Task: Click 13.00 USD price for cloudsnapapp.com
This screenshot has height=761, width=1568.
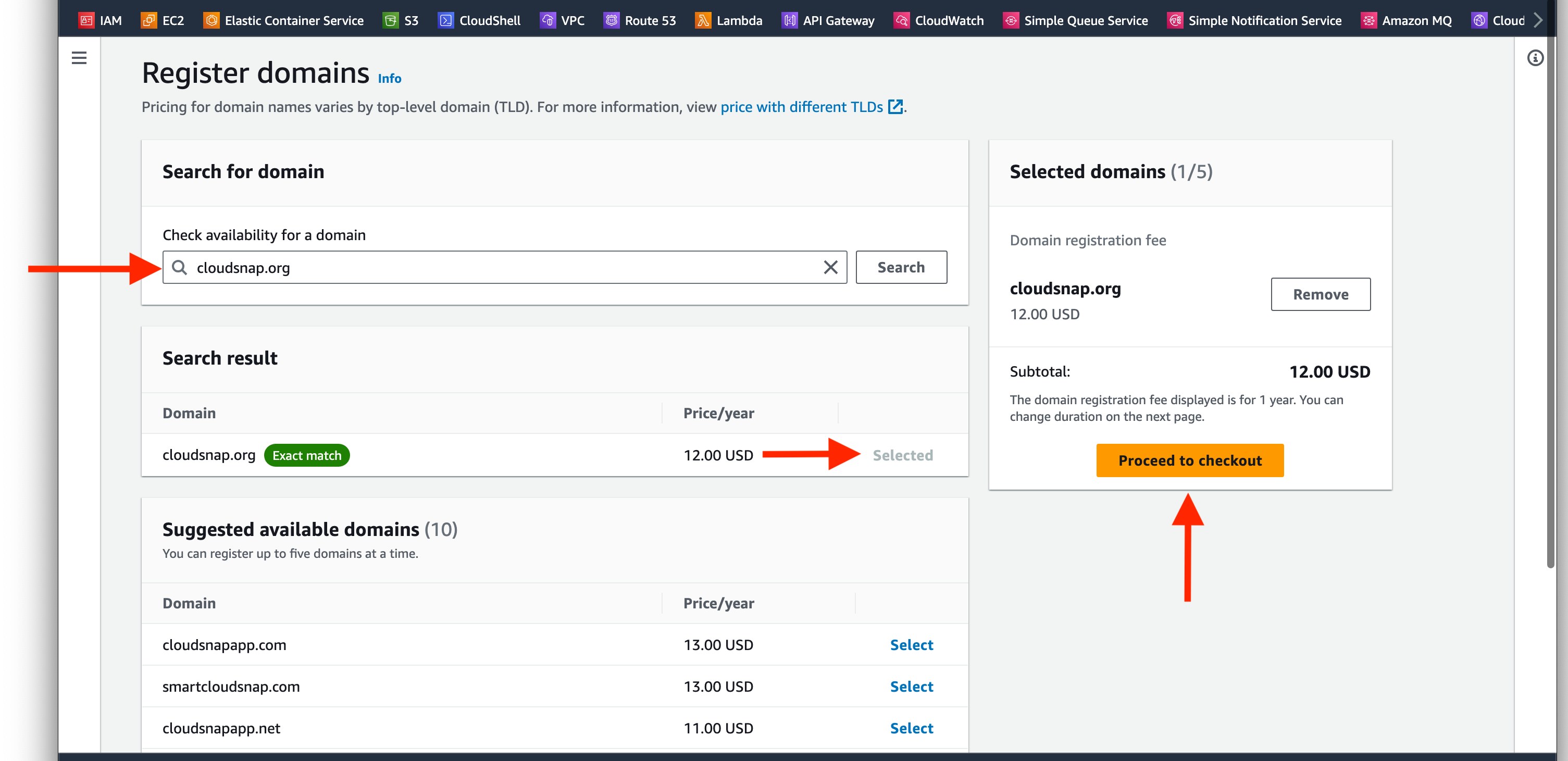Action: (x=718, y=645)
